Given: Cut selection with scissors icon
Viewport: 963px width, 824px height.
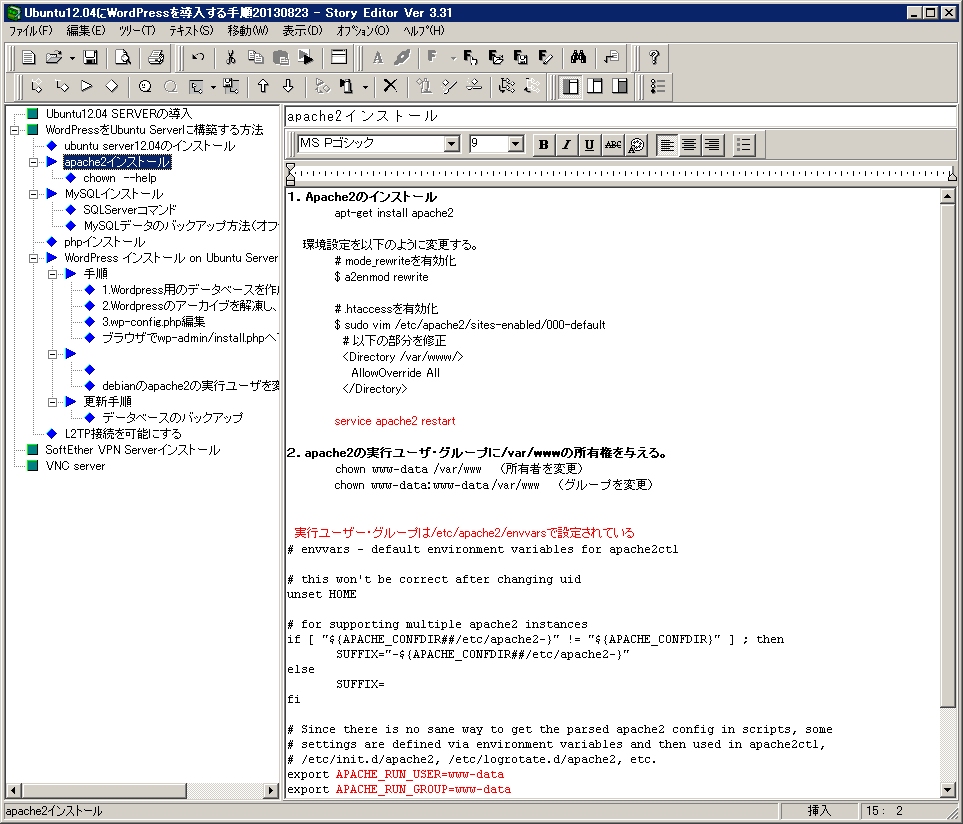Looking at the screenshot, I should (230, 58).
